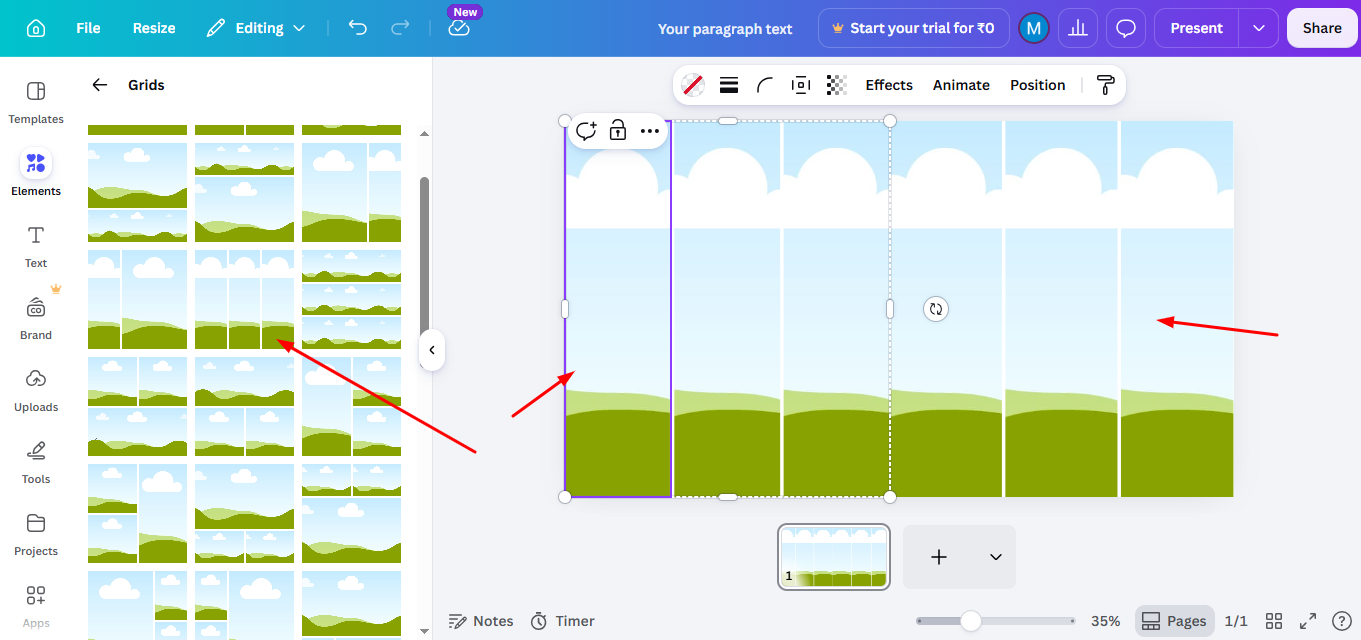Open the corner rounding icon
1361x640 pixels.
(765, 85)
